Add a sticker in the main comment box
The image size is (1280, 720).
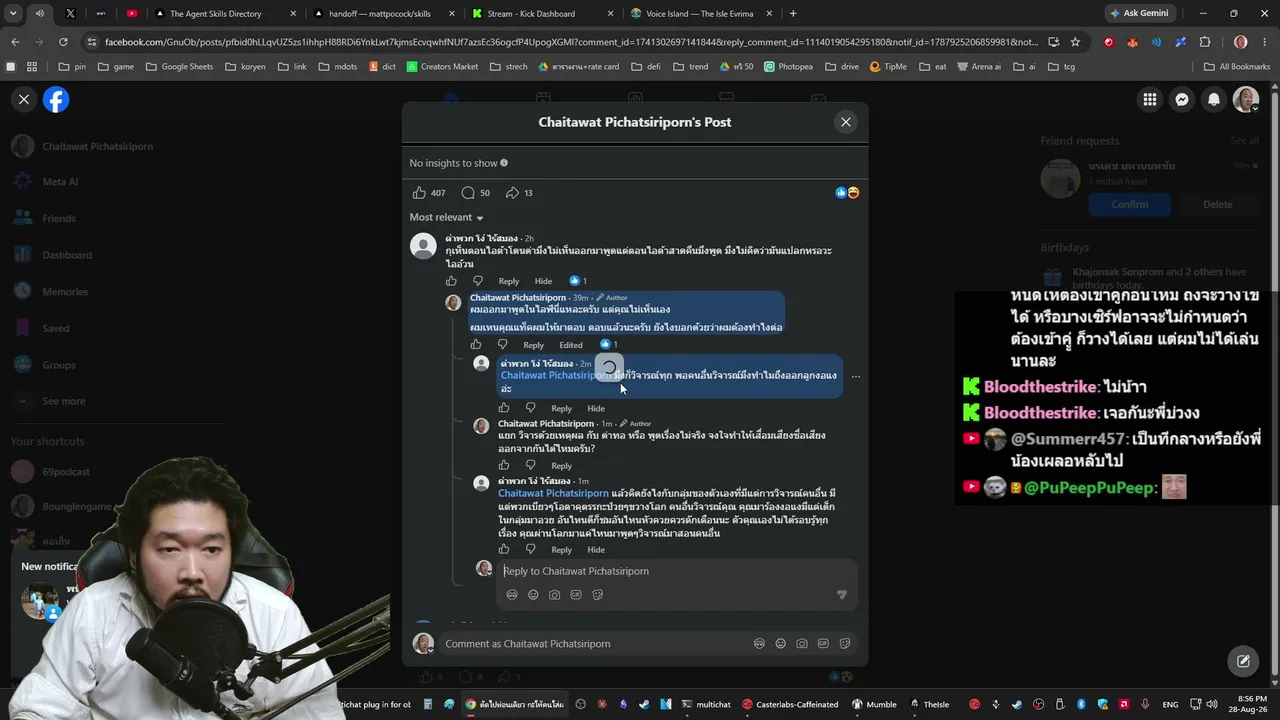tap(845, 644)
